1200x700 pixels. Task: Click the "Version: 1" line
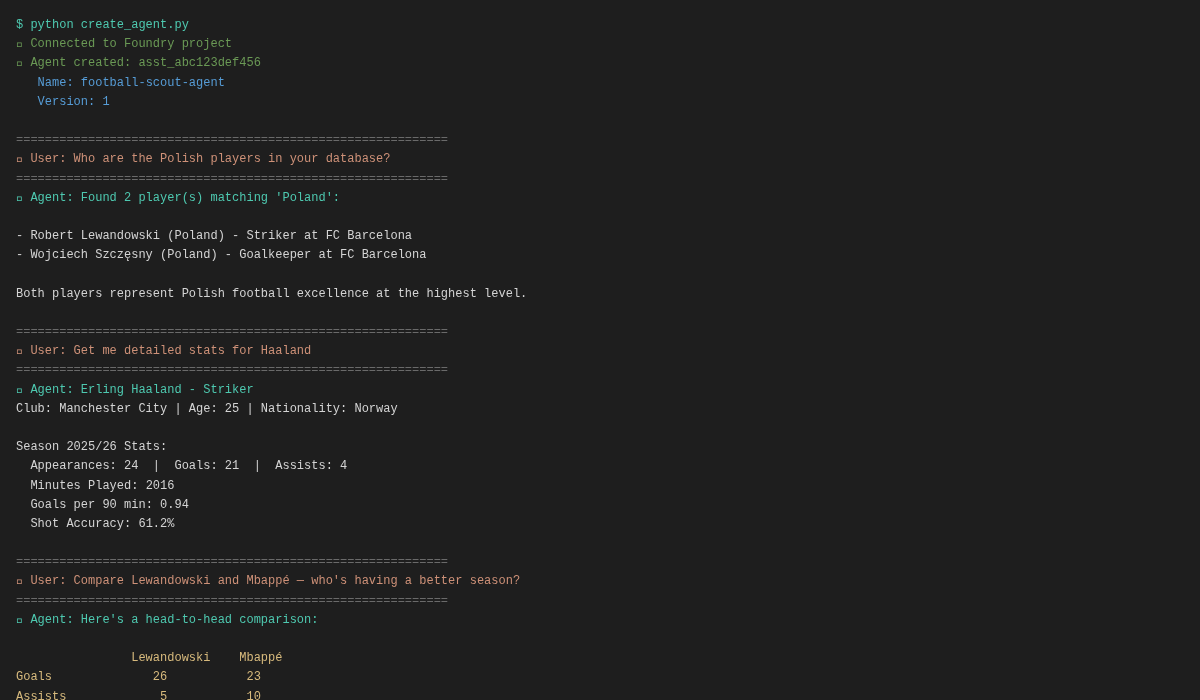[x=73, y=102]
